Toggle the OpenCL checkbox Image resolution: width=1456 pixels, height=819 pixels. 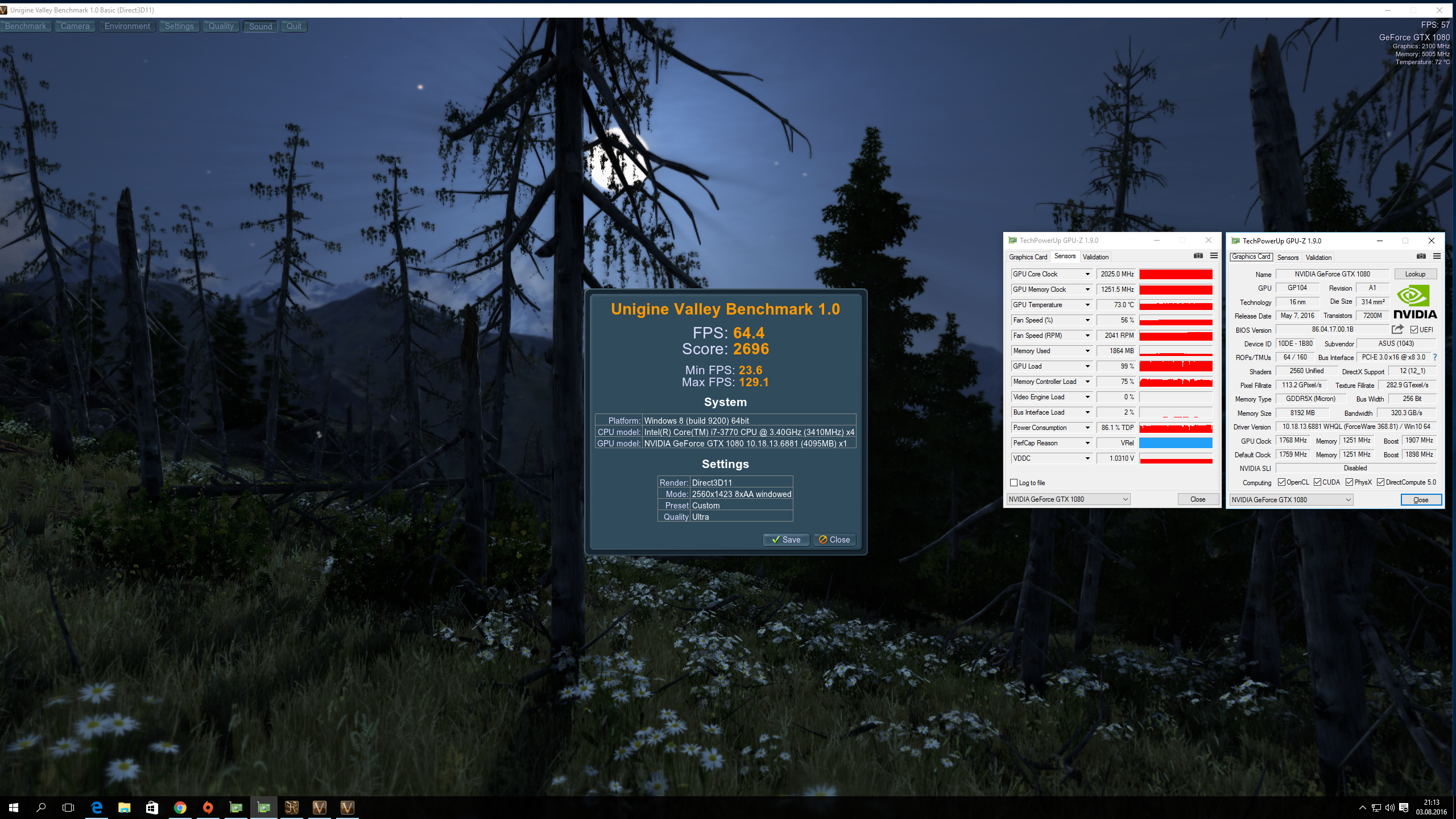click(1281, 482)
